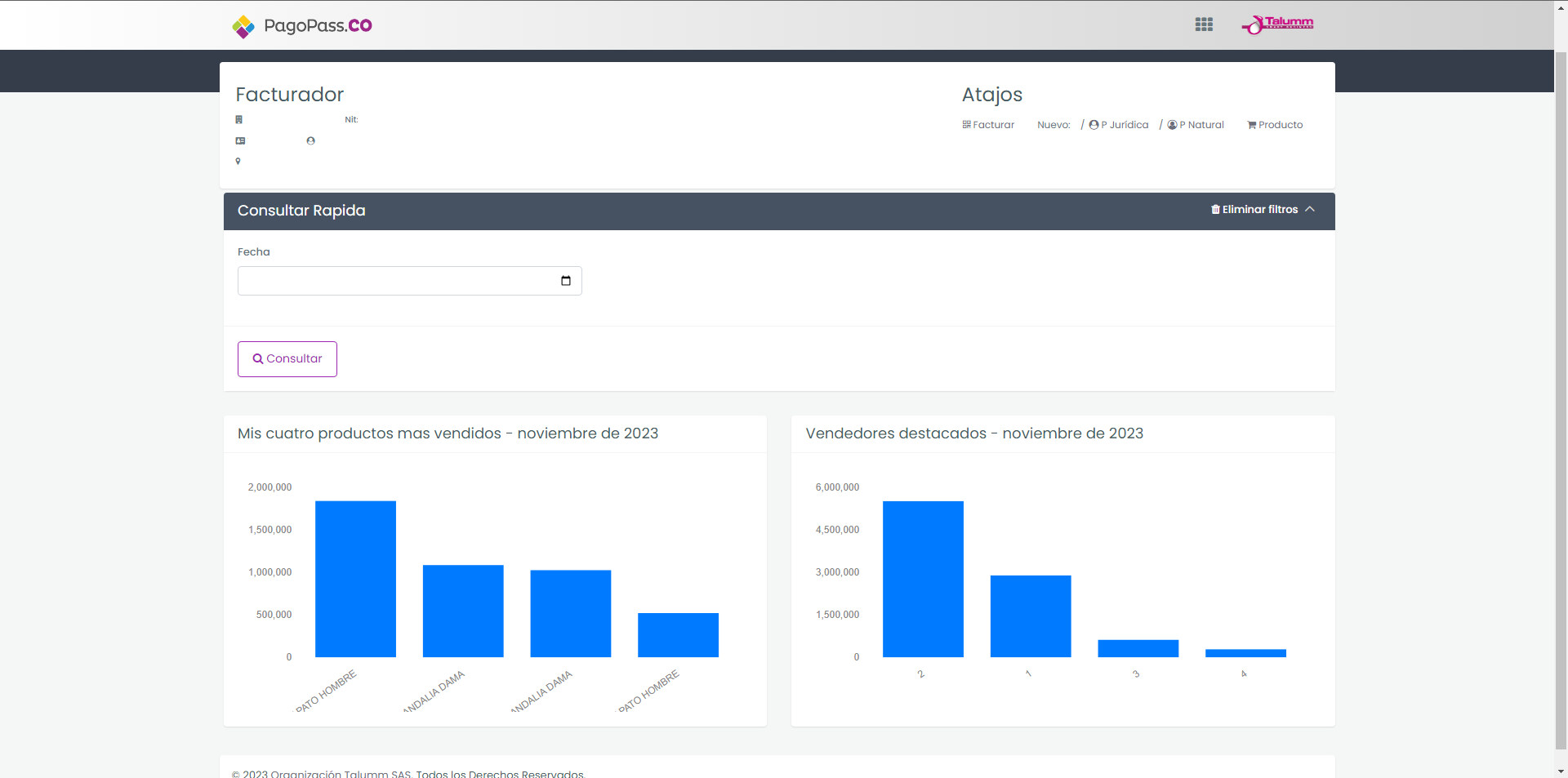Click the location pin icon
1568x778 pixels.
pyautogui.click(x=238, y=162)
